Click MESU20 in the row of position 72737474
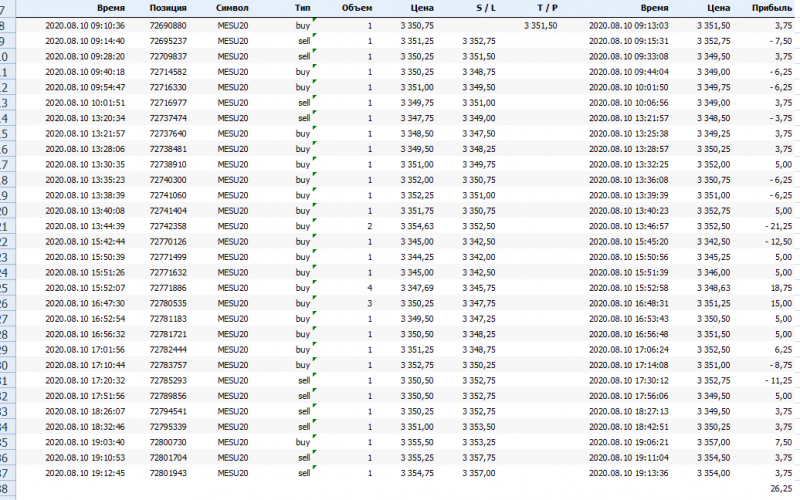This screenshot has width=800, height=500. (x=233, y=118)
